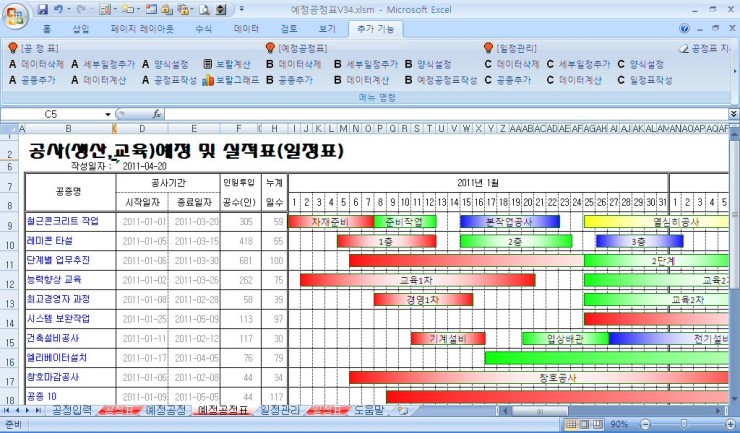Screen dimensions: 740x433
Task: Run B 세부일정추가 command
Action: [x=366, y=64]
